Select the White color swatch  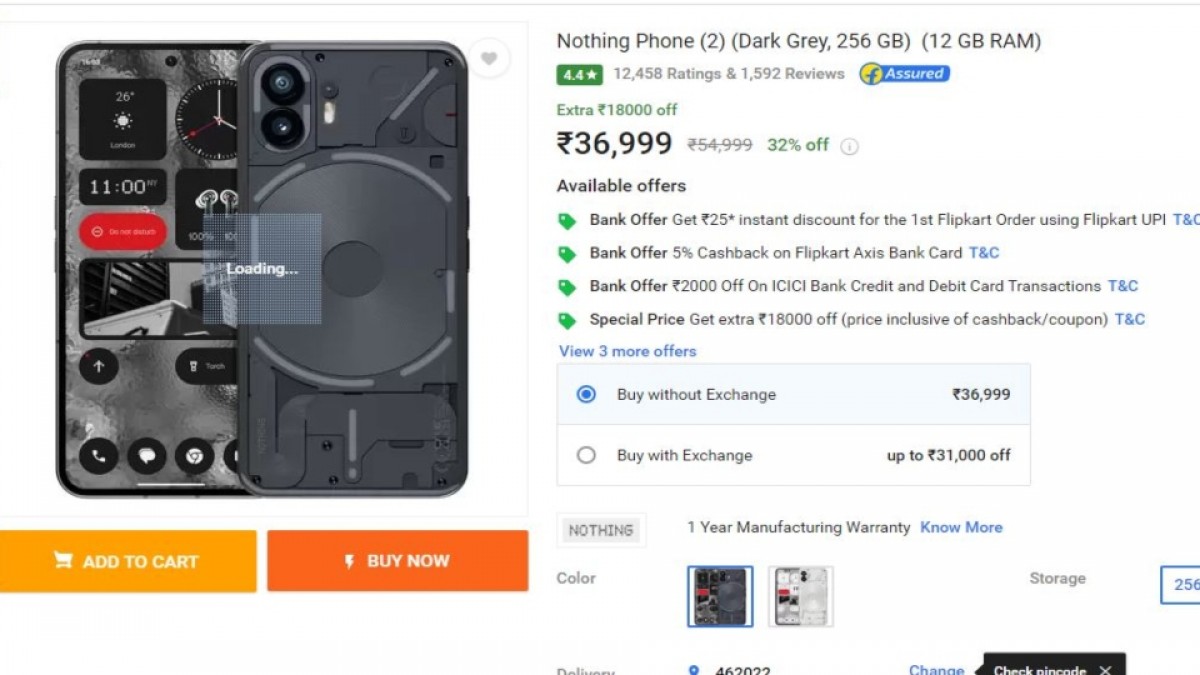click(x=800, y=596)
